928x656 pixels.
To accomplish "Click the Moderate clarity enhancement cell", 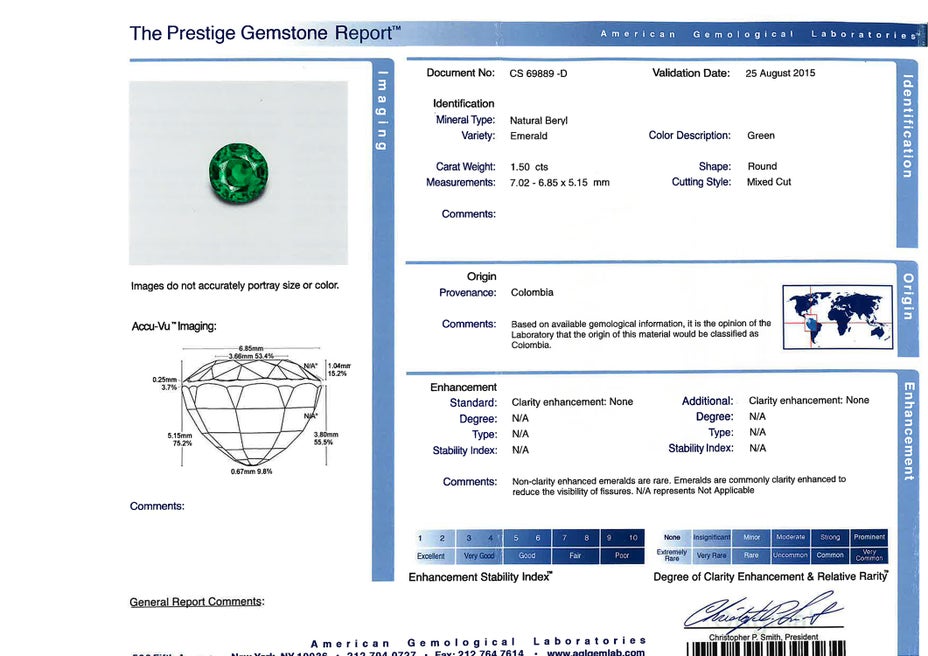I will coord(790,537).
